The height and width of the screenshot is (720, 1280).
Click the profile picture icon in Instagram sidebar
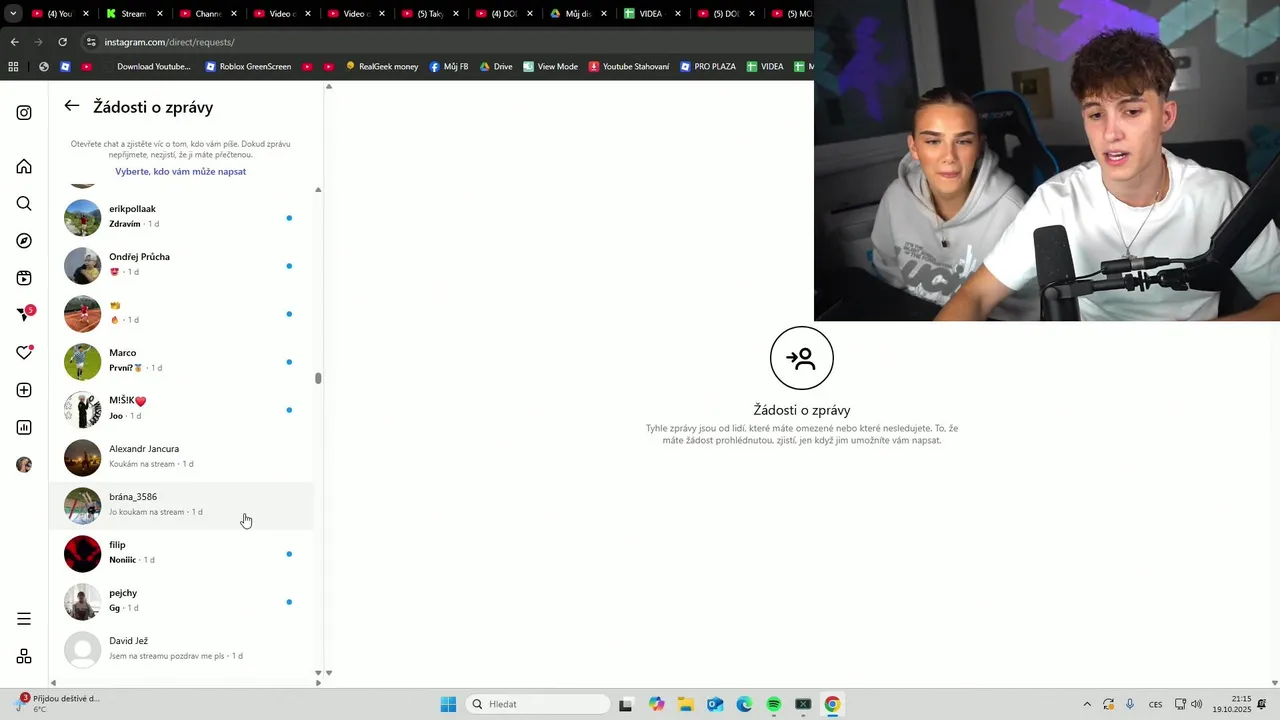pos(24,465)
